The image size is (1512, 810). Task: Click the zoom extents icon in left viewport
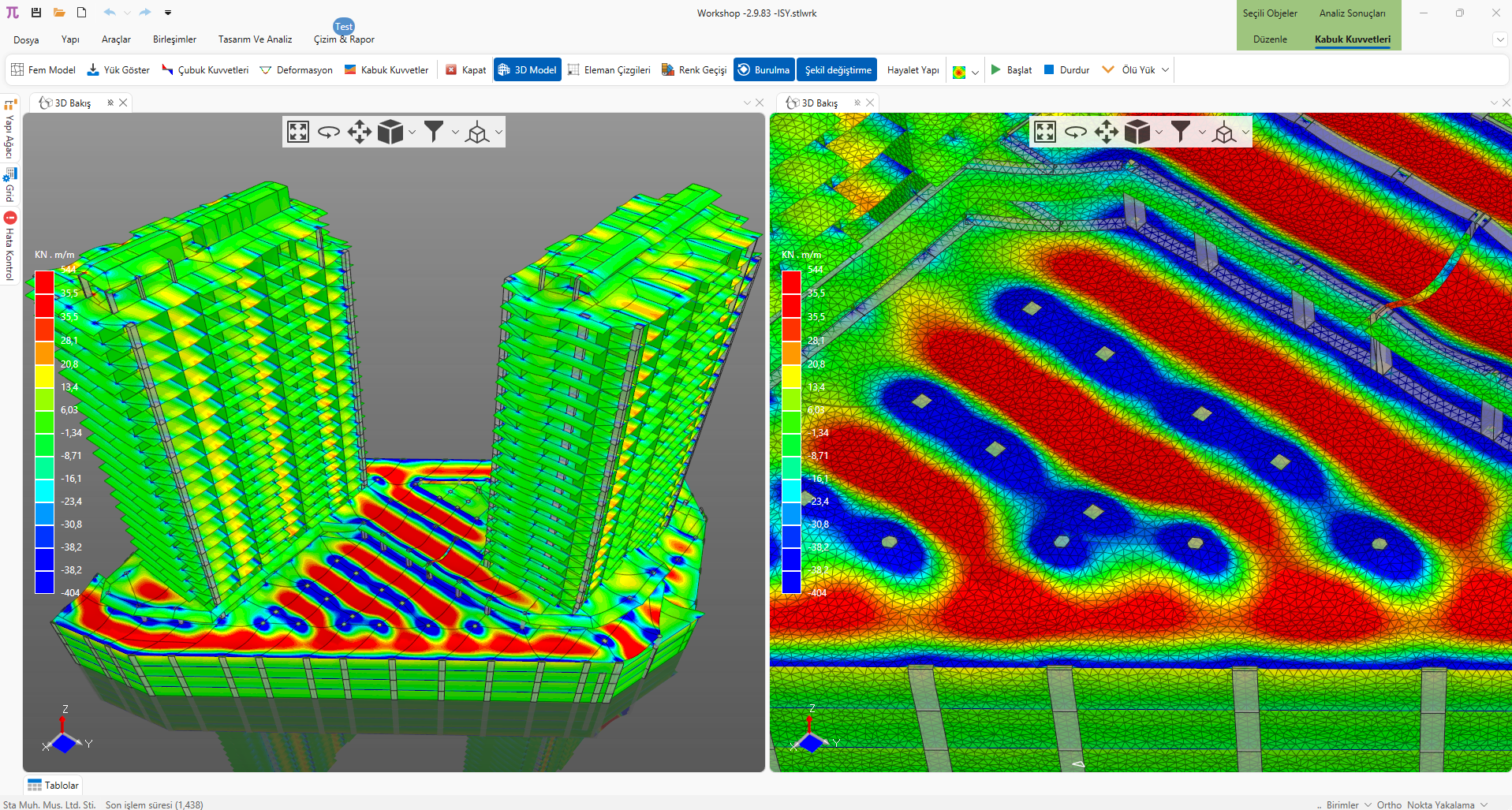[x=298, y=132]
